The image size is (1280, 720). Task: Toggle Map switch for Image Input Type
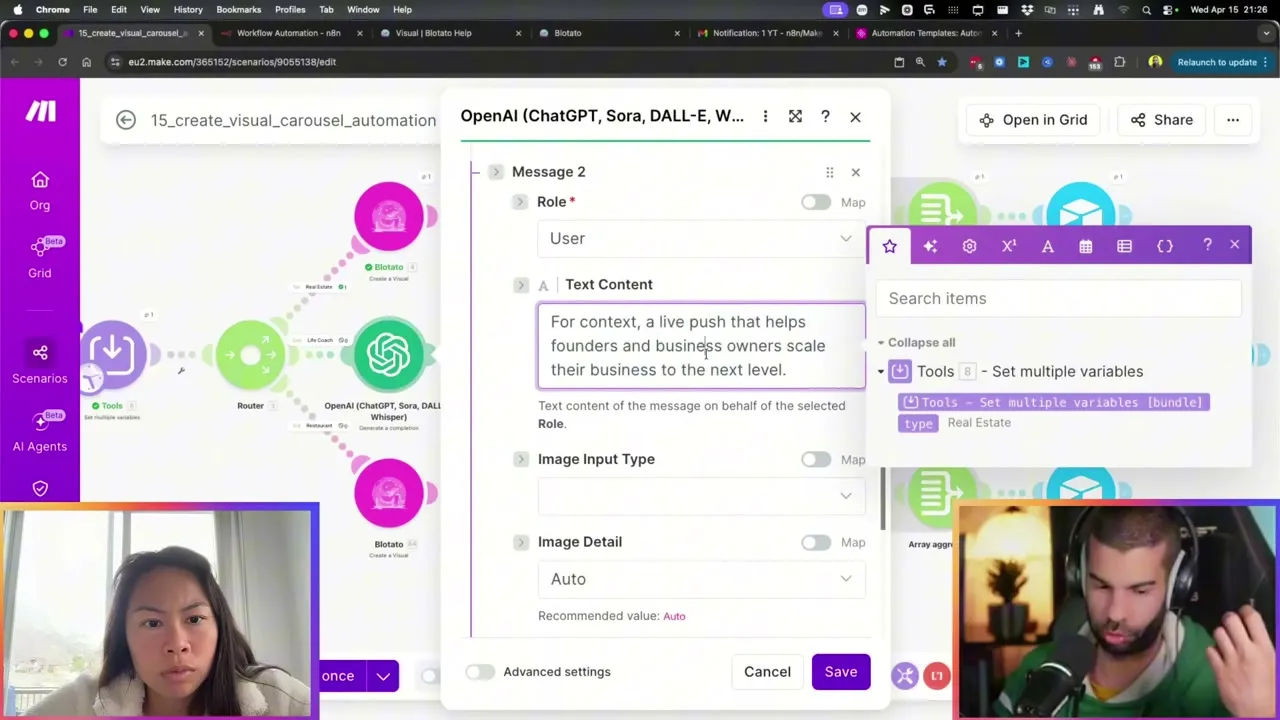(x=815, y=459)
